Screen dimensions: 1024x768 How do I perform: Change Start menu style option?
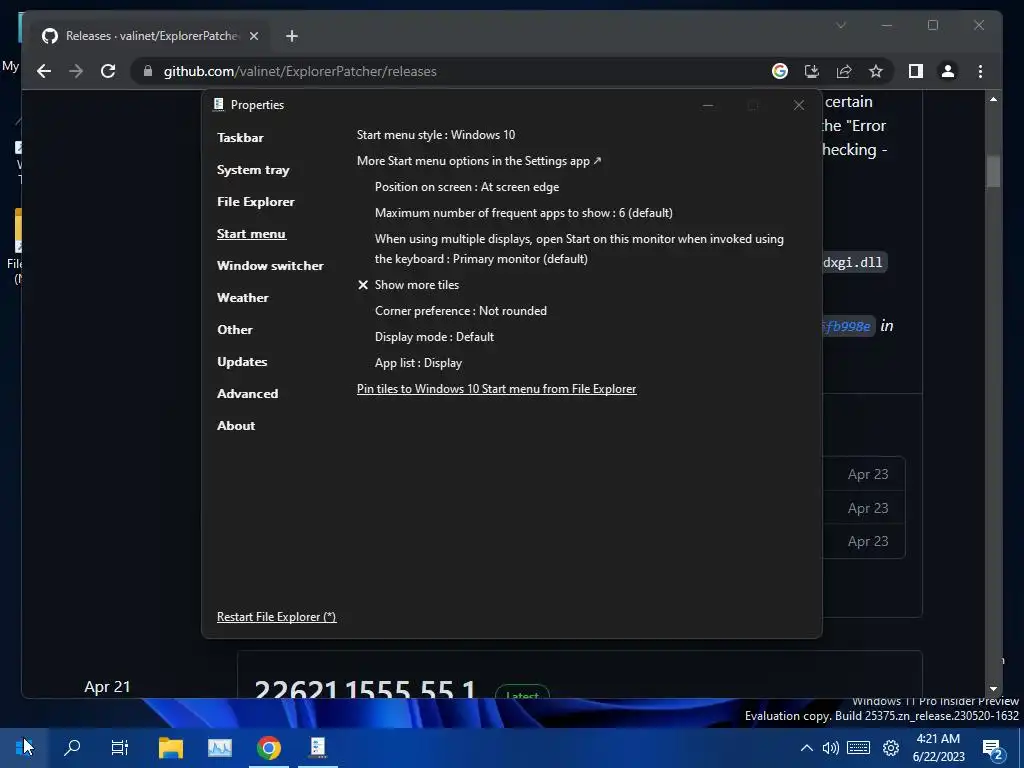point(436,135)
